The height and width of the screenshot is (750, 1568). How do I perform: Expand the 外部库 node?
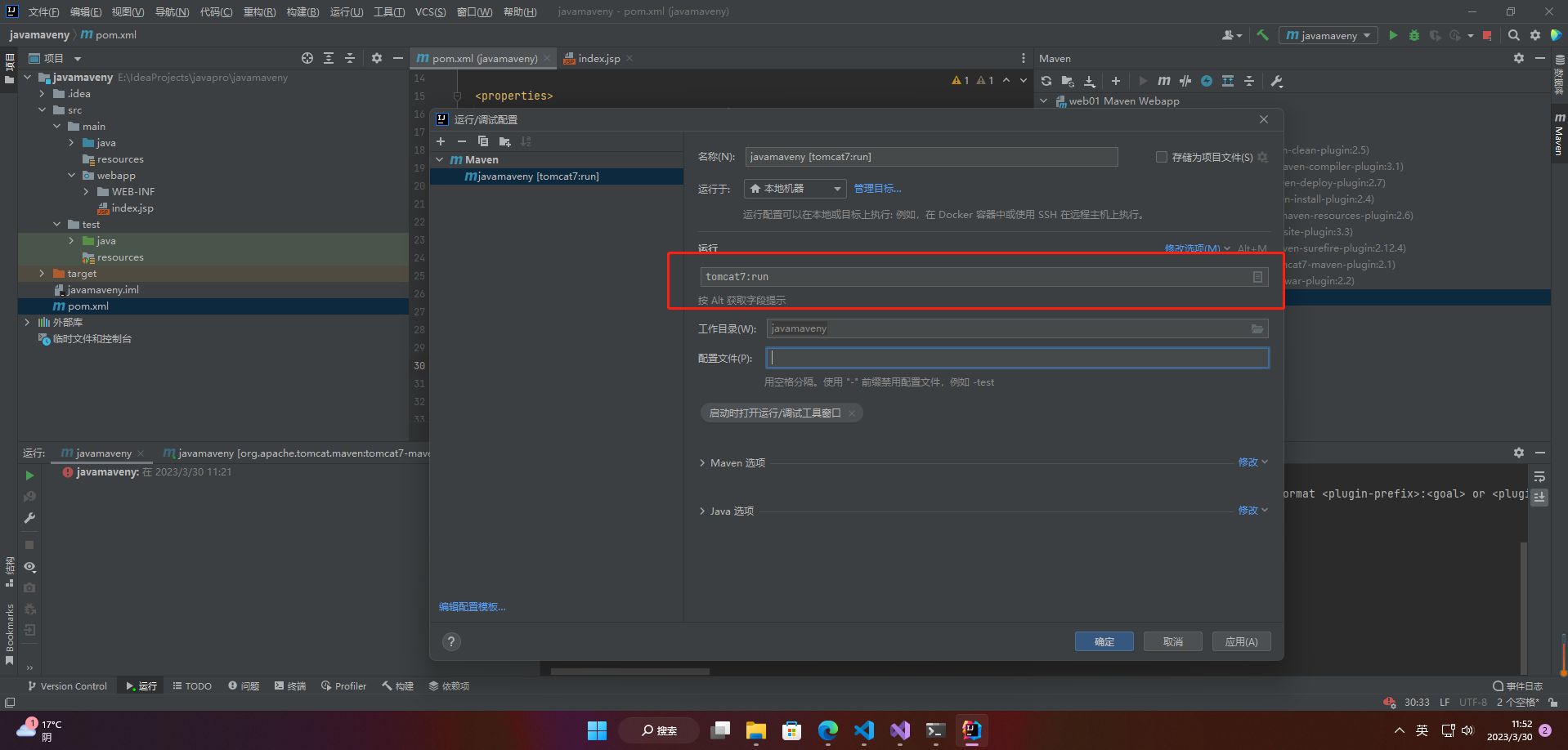(x=27, y=323)
